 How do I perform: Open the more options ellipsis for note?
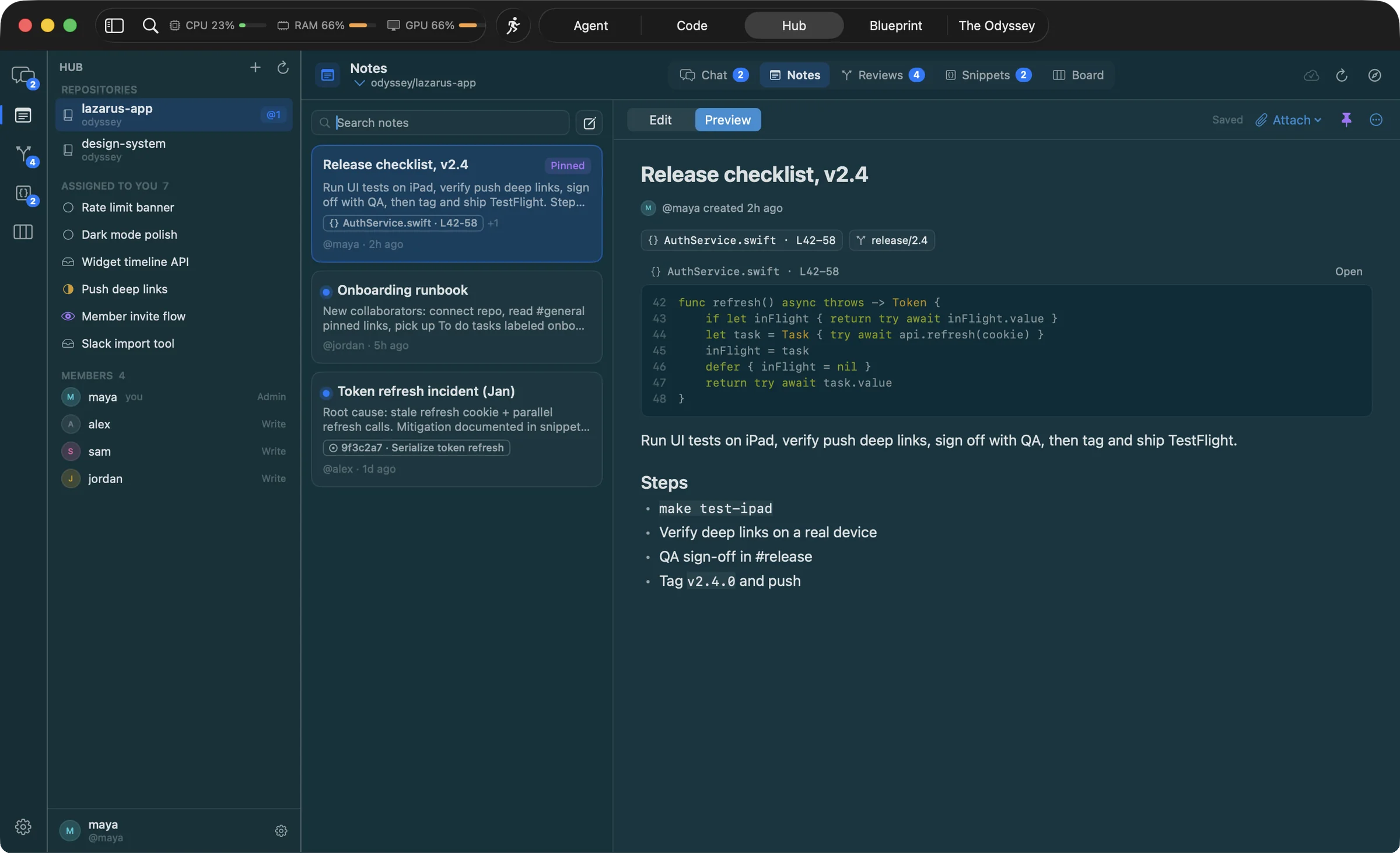[x=1376, y=120]
